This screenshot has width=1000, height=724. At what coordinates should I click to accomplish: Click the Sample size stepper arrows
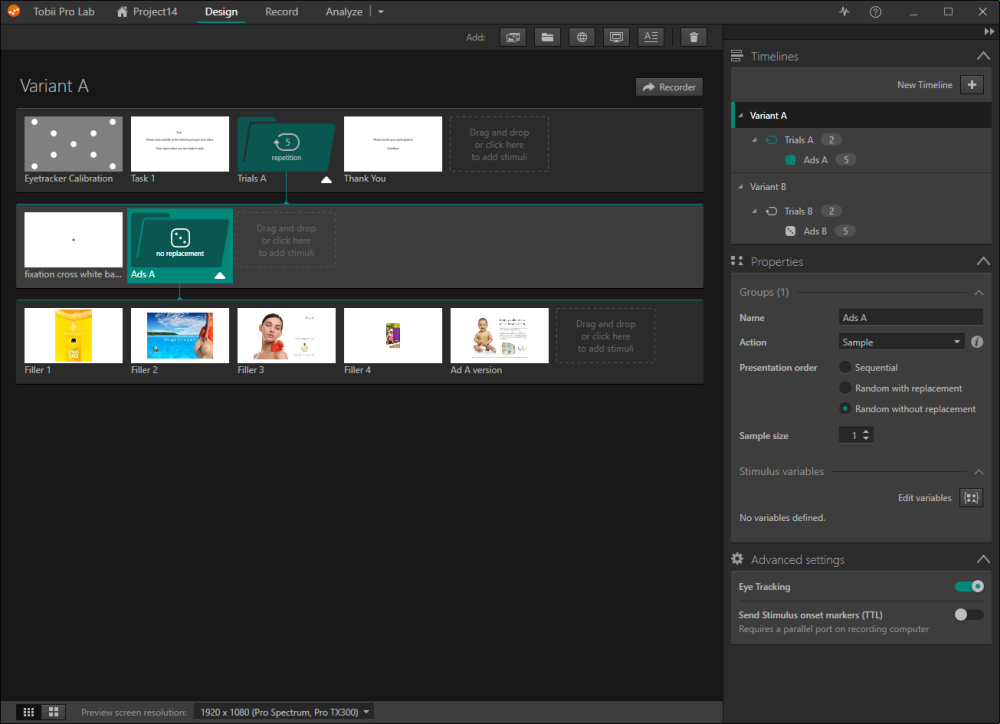point(865,435)
